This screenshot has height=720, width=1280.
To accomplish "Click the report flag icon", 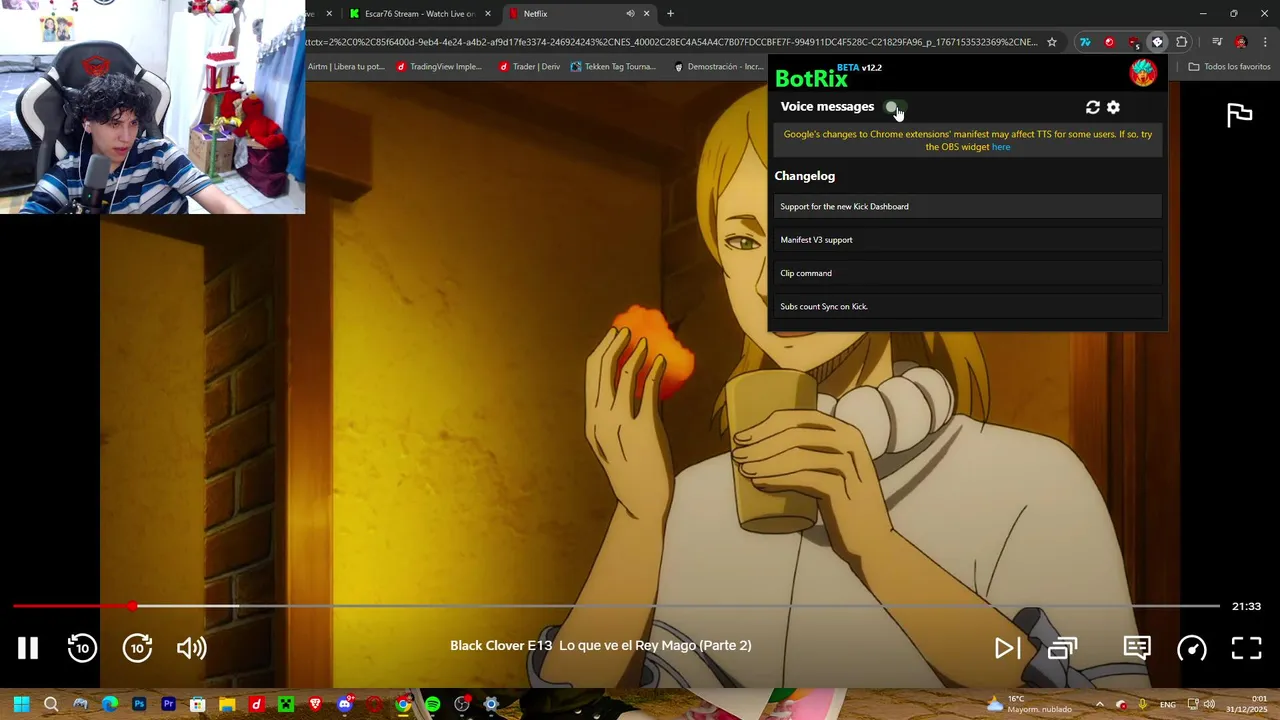I will point(1240,115).
